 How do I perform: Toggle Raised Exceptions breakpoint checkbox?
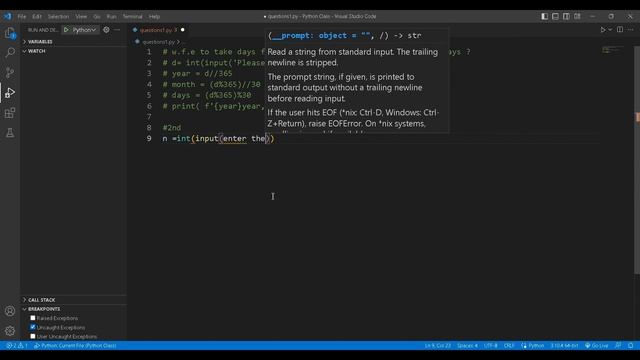tap(33, 318)
